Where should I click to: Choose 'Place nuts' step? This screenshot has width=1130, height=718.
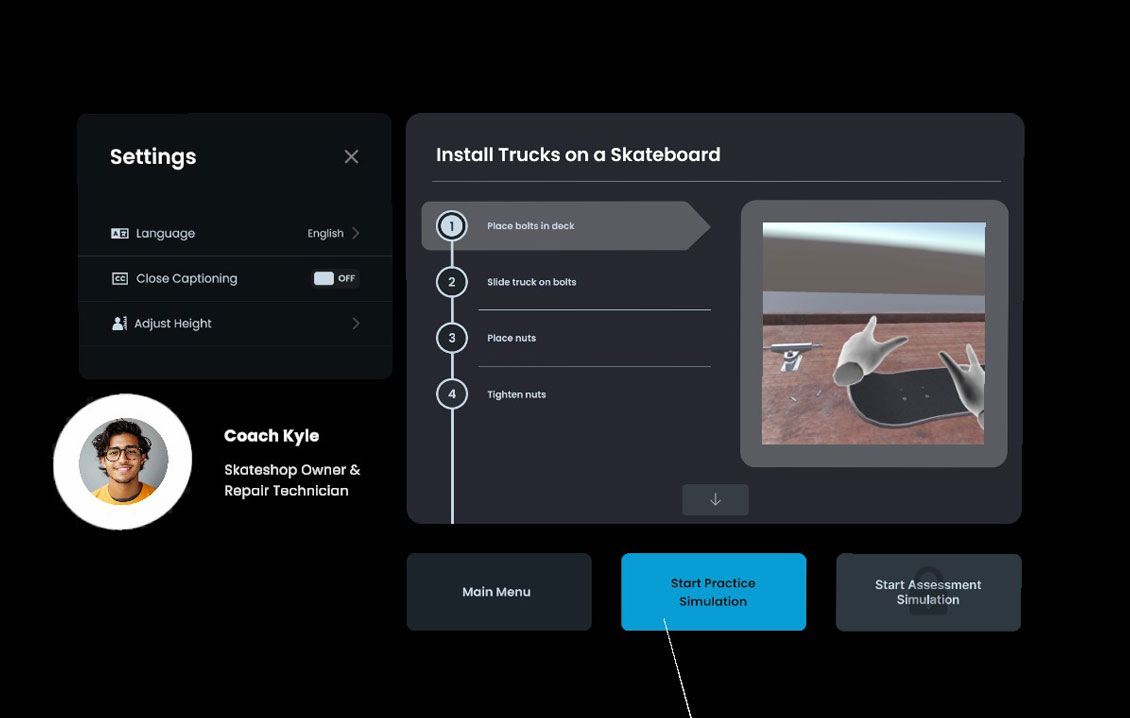[x=511, y=338]
